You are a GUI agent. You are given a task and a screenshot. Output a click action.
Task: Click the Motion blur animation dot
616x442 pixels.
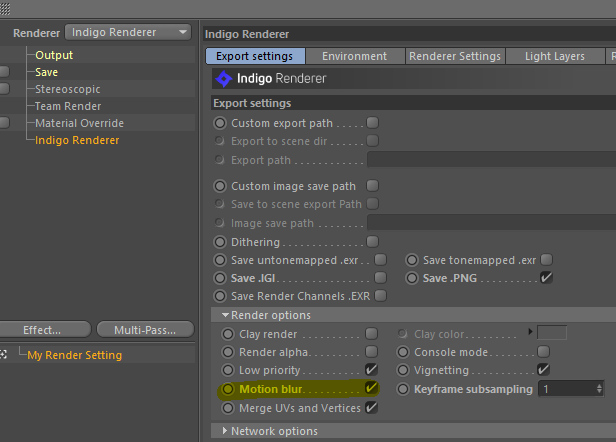click(x=228, y=389)
